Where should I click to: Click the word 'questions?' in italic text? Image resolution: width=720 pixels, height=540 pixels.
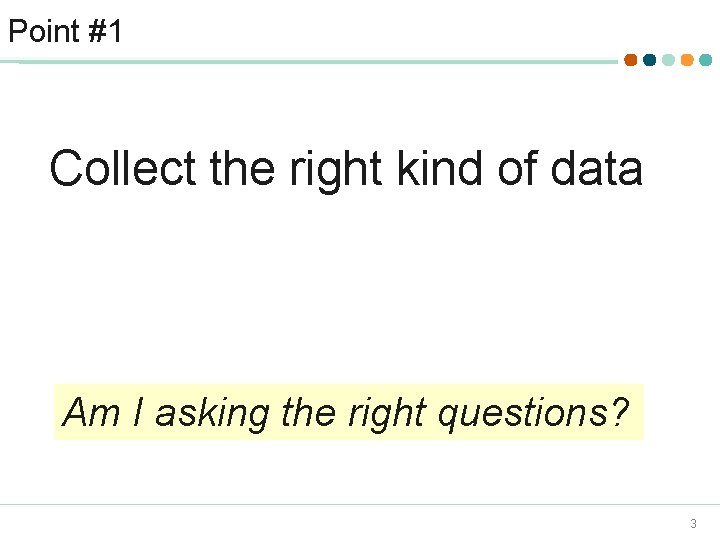[x=533, y=414]
